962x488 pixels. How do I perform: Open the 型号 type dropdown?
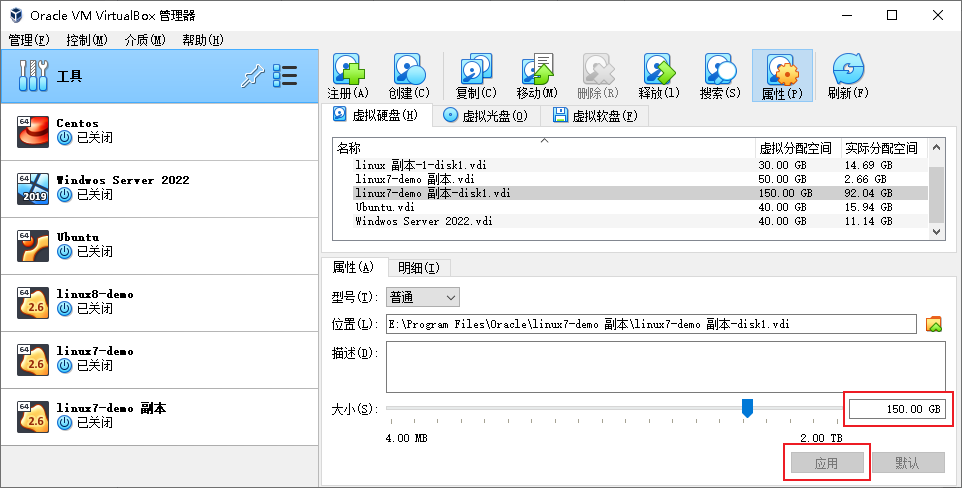[x=423, y=297]
